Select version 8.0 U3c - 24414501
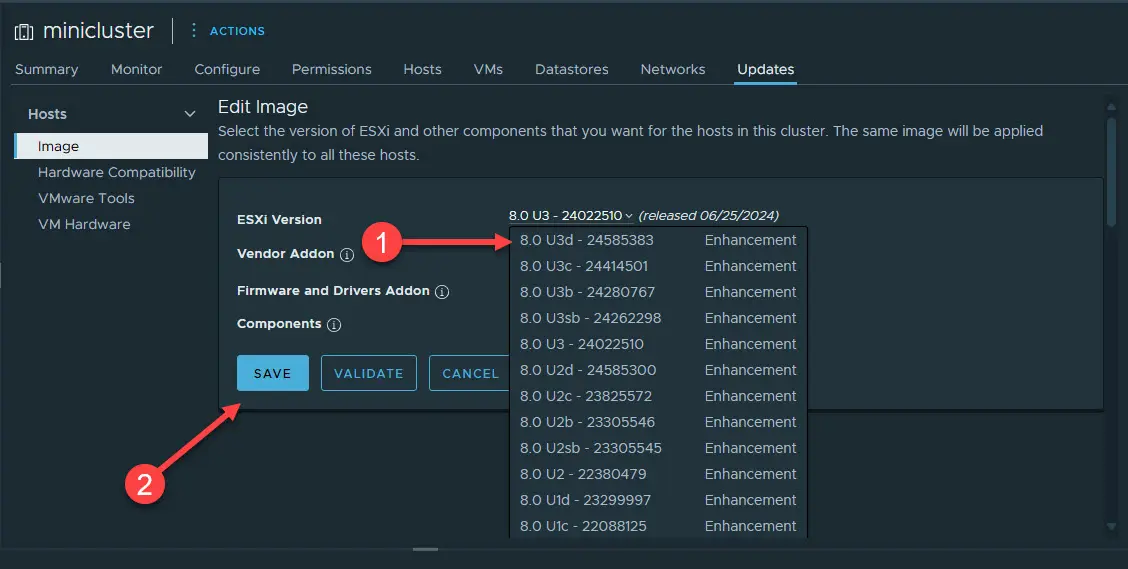The image size is (1128, 569). (658, 266)
